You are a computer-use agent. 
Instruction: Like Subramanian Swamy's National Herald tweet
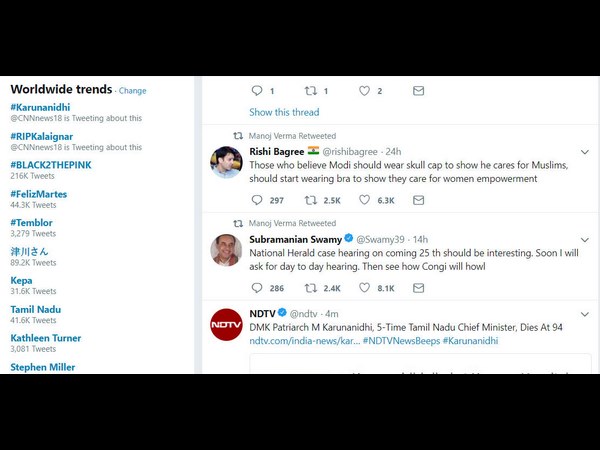(x=364, y=287)
